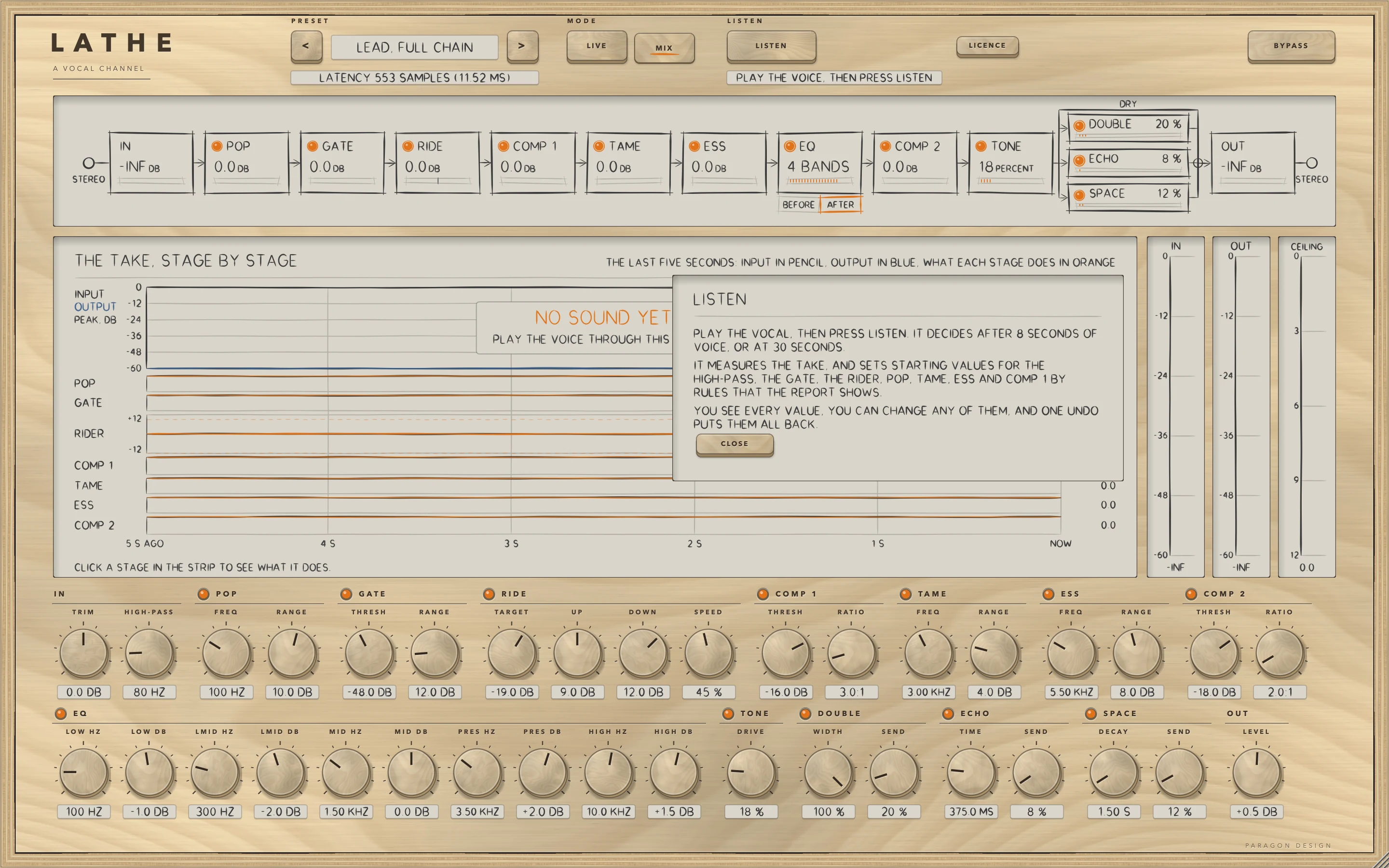
Task: Toggle the TONE section power LED
Action: tap(728, 714)
